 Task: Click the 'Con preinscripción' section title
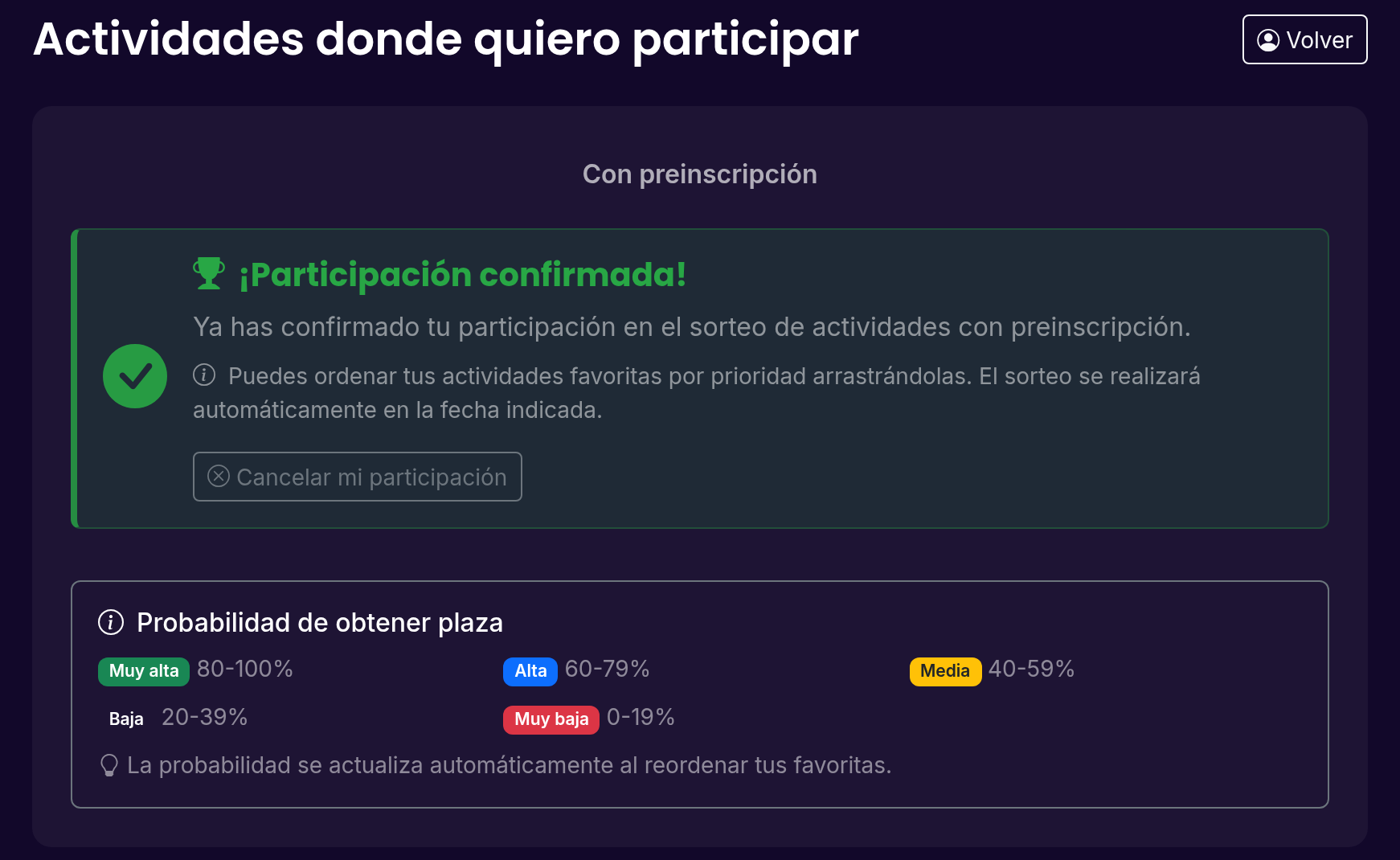[x=699, y=174]
